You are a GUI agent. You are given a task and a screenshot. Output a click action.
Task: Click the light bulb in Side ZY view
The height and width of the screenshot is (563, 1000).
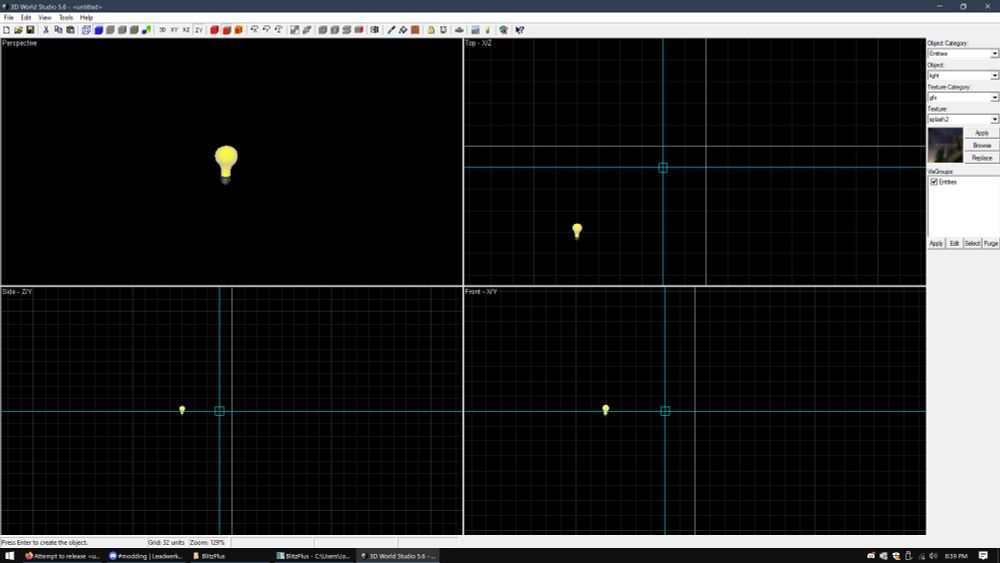[182, 410]
